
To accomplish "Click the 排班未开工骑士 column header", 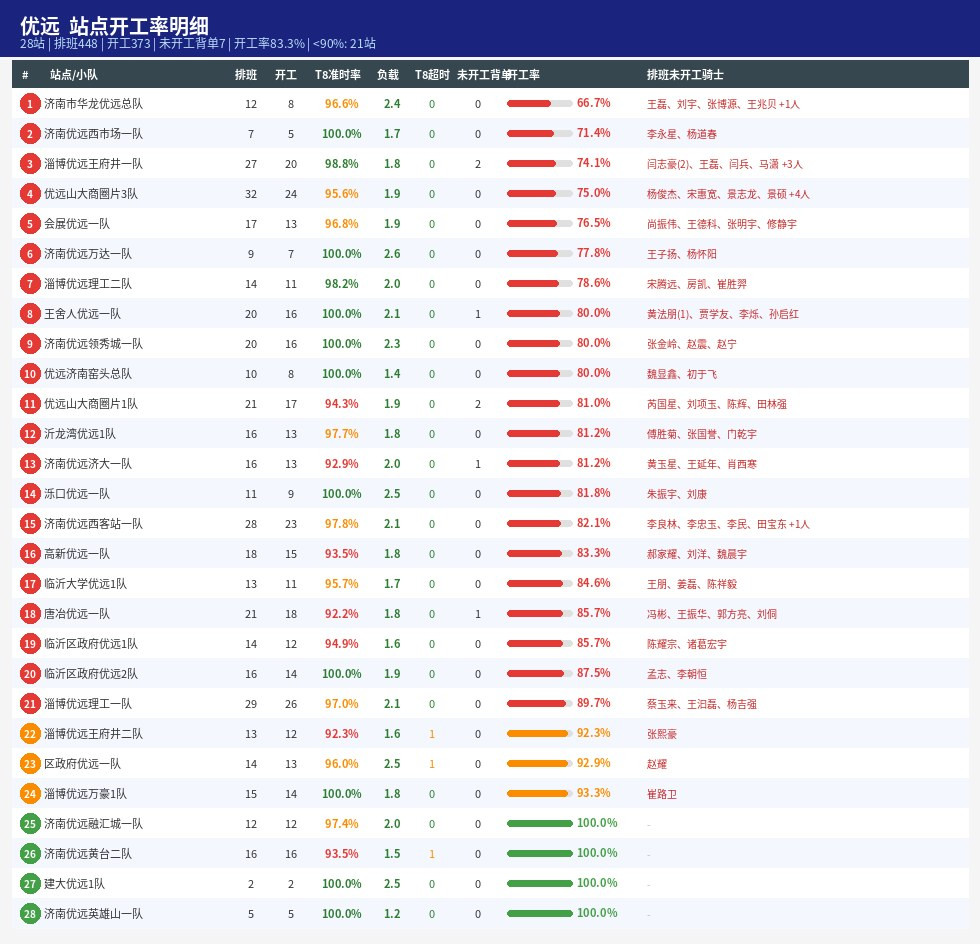I will (685, 75).
